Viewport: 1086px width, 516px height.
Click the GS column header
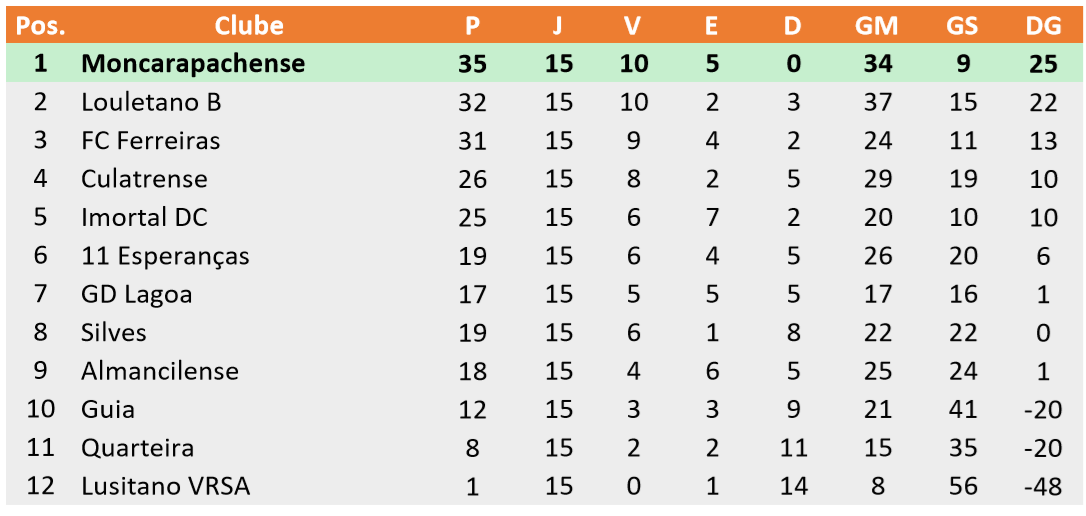pyautogui.click(x=962, y=26)
